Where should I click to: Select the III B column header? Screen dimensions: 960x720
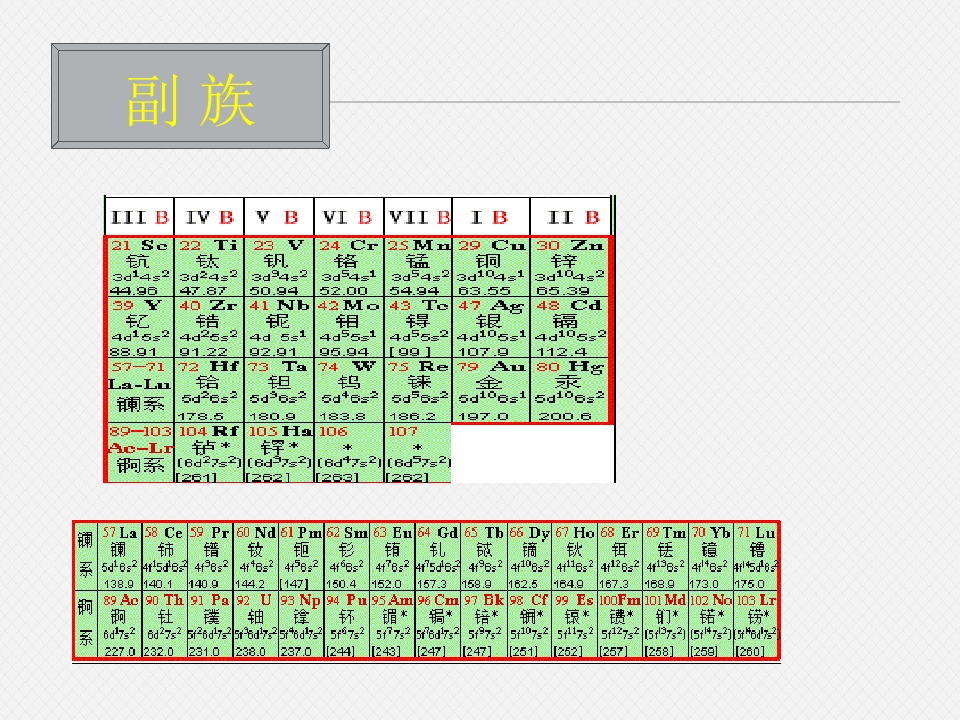(x=140, y=217)
